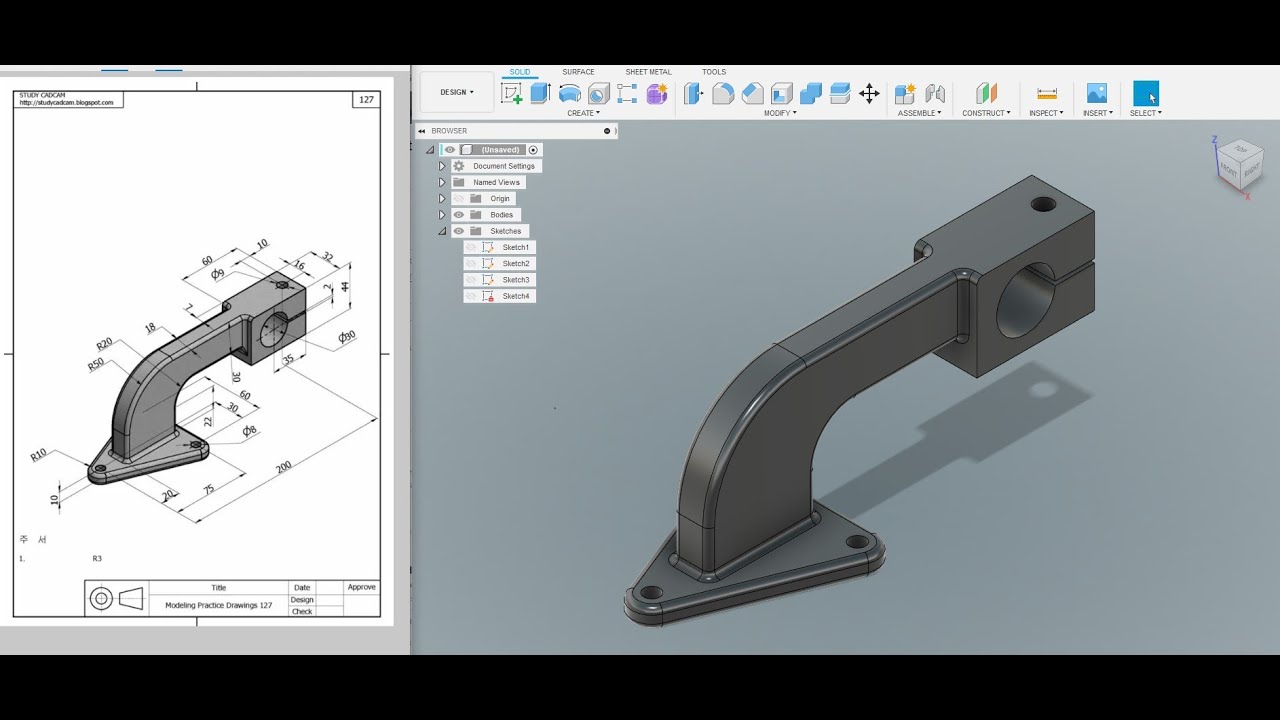Click the New Component icon
The width and height of the screenshot is (1280, 720).
(905, 94)
